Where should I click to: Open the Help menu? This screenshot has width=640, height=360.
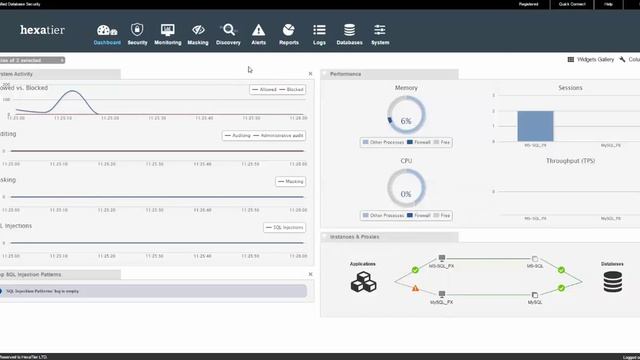click(608, 4)
